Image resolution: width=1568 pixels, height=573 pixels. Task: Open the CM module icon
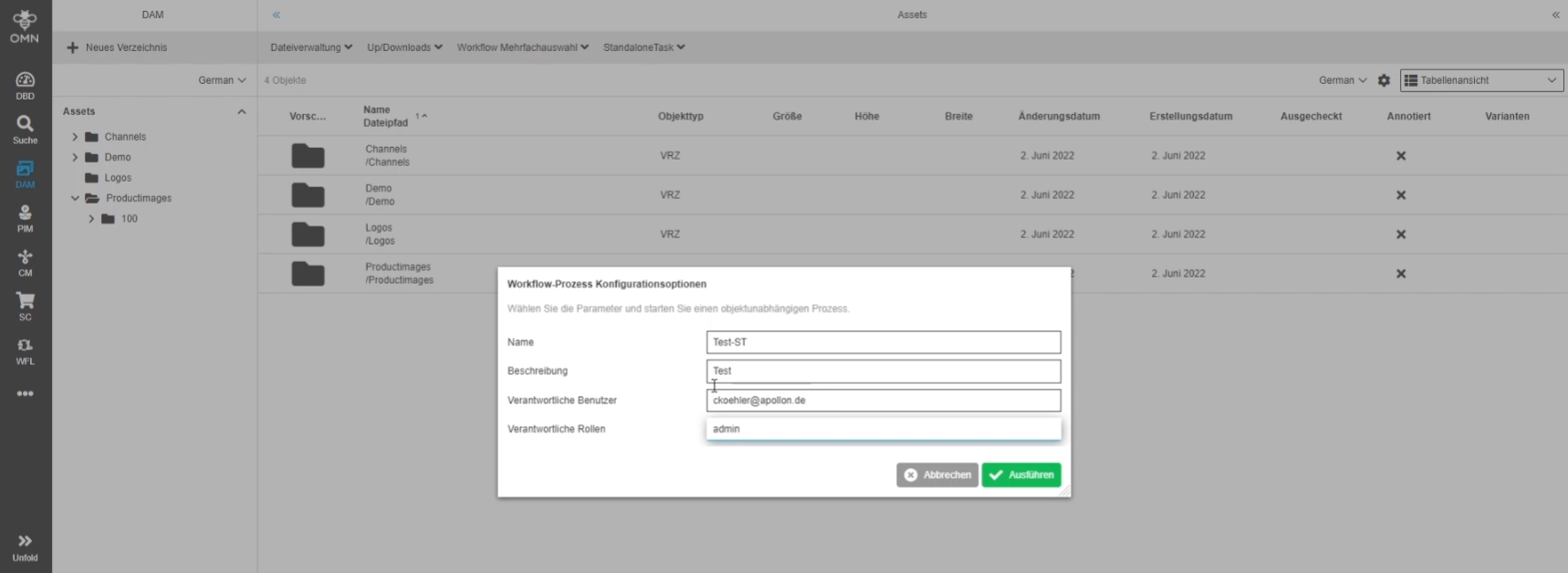25,263
